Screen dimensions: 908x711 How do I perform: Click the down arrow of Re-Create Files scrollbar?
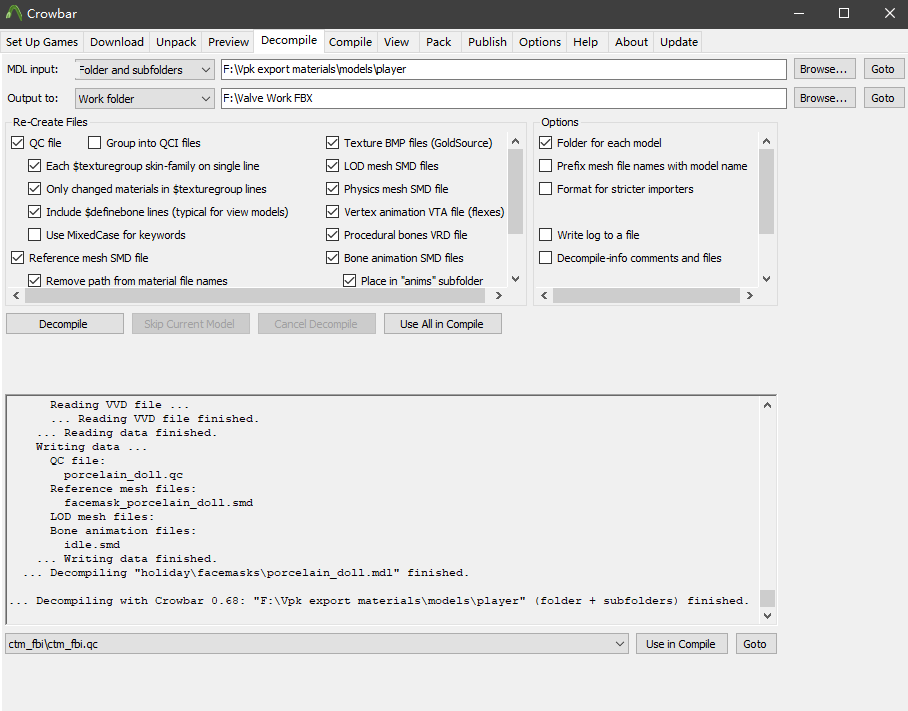(516, 279)
